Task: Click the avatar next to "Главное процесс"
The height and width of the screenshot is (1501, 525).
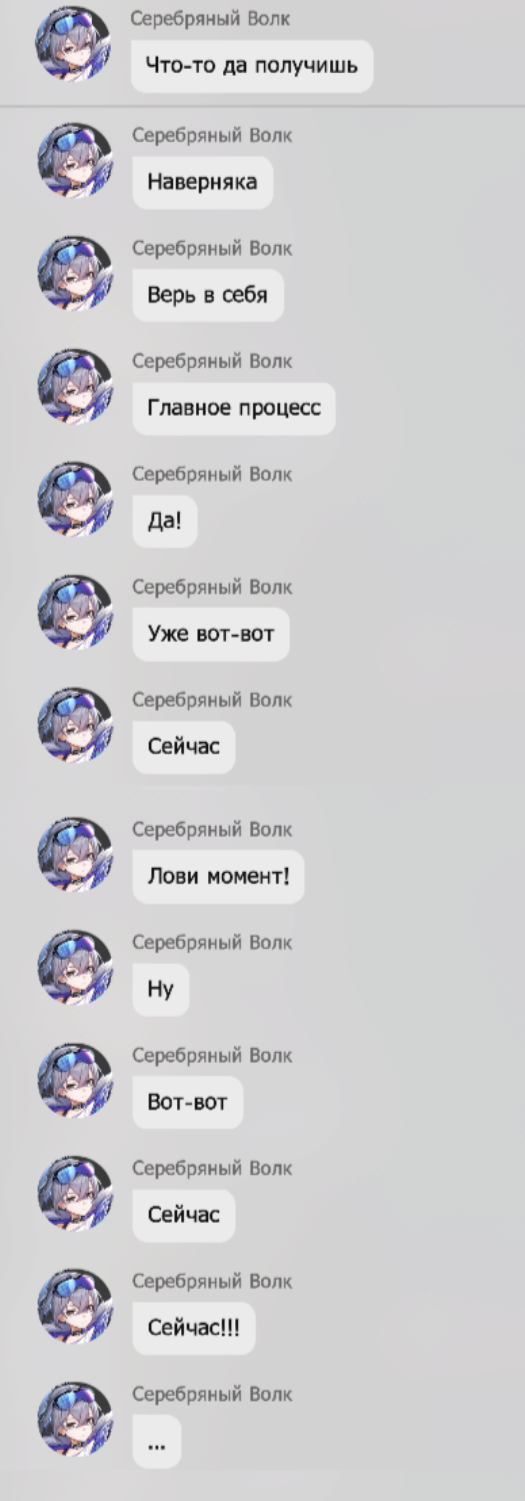Action: click(75, 386)
